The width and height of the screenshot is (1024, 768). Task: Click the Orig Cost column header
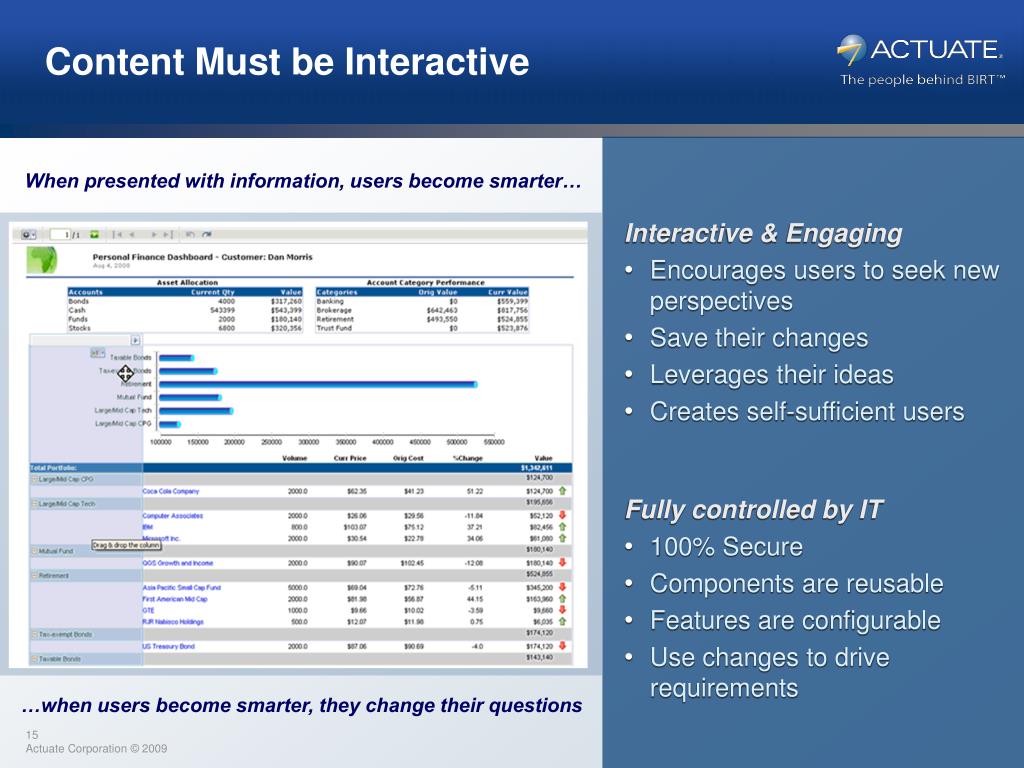(408, 458)
